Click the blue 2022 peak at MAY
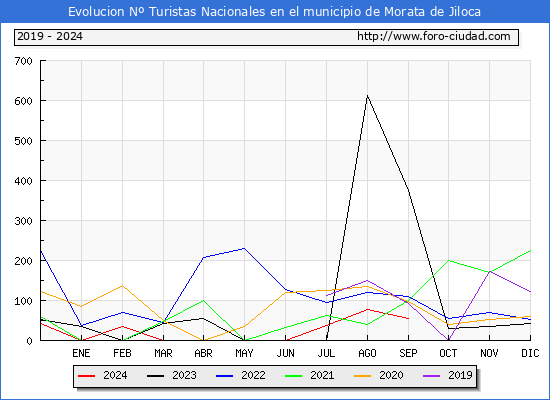Viewport: 550px width, 400px height. tap(244, 248)
